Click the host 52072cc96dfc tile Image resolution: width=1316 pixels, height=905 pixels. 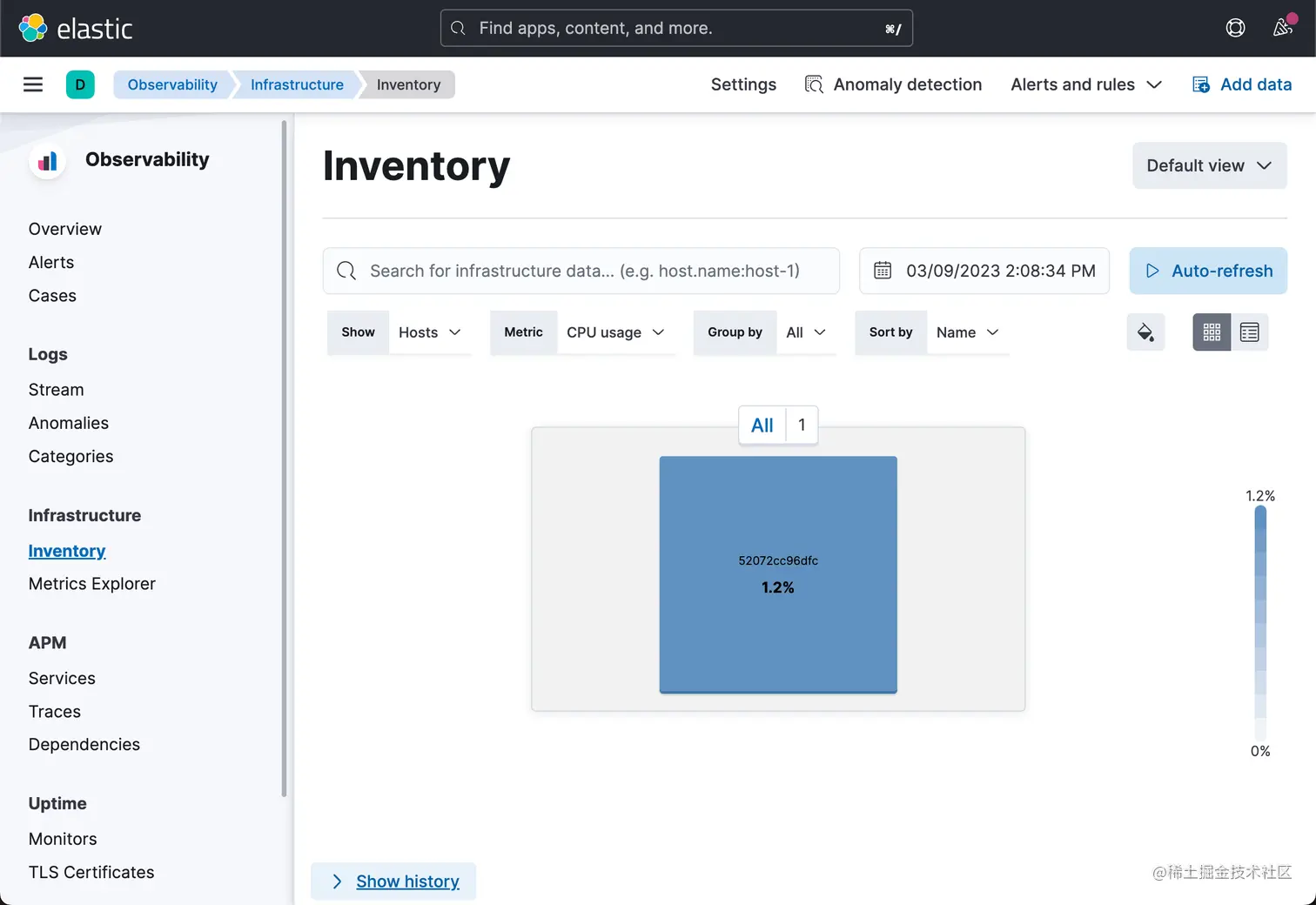pos(778,574)
